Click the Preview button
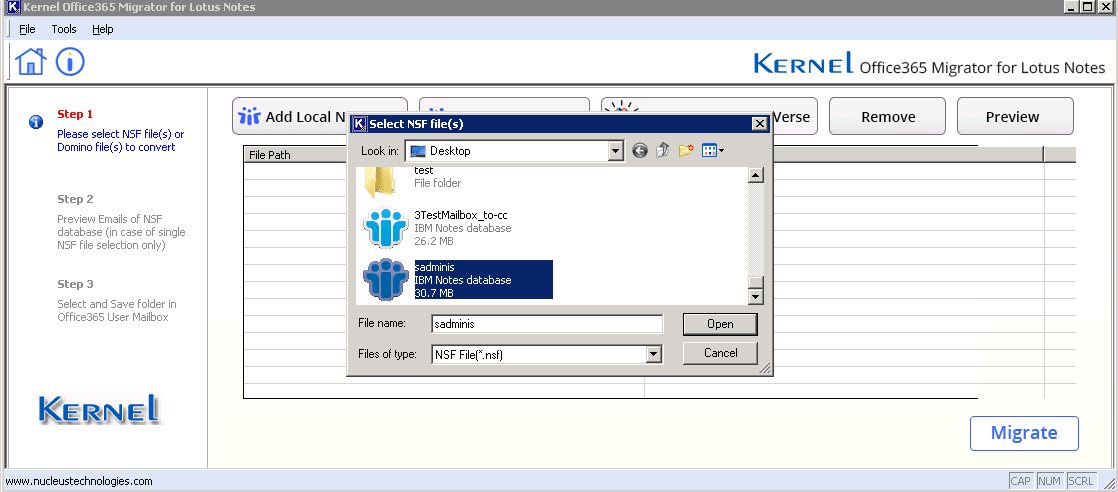 click(1015, 117)
